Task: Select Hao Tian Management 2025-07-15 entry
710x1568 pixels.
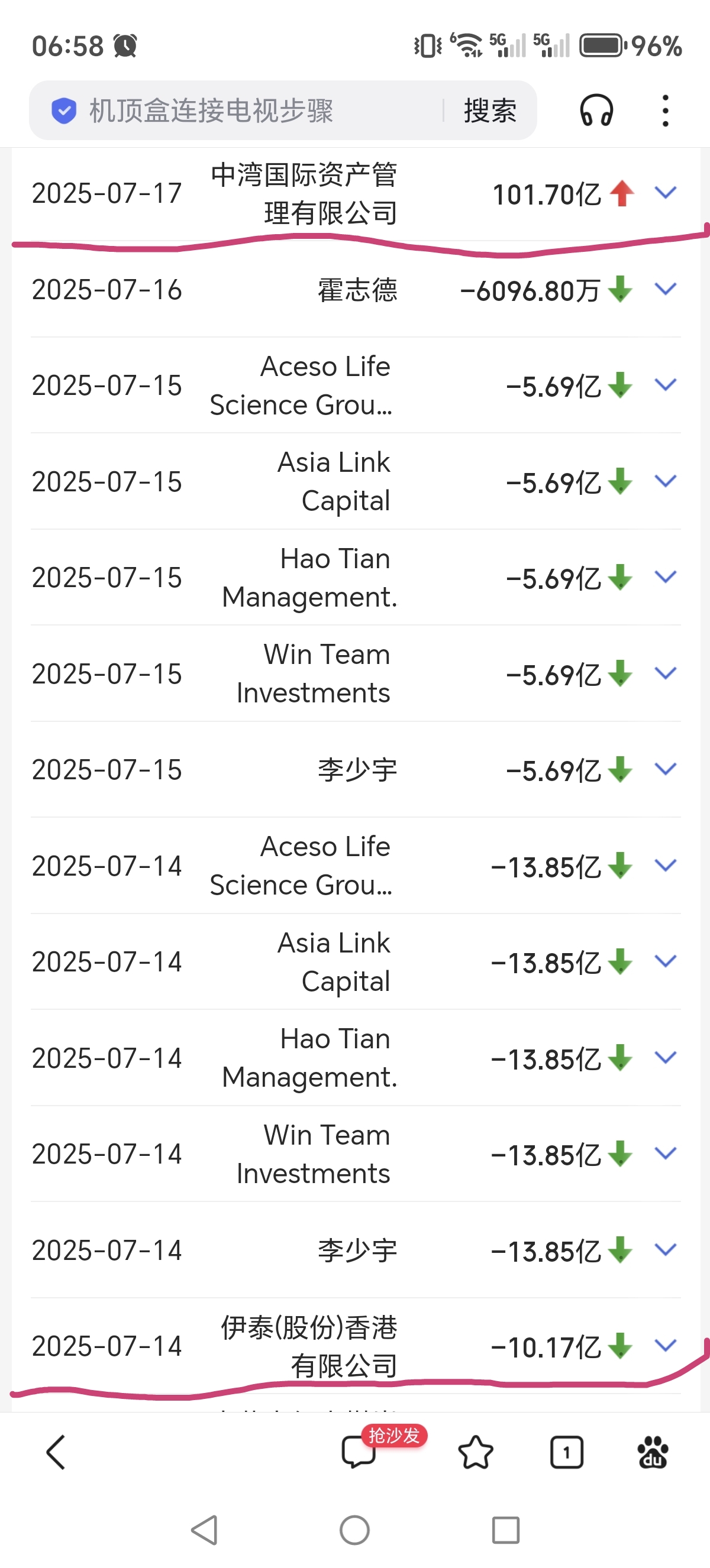Action: 356,577
